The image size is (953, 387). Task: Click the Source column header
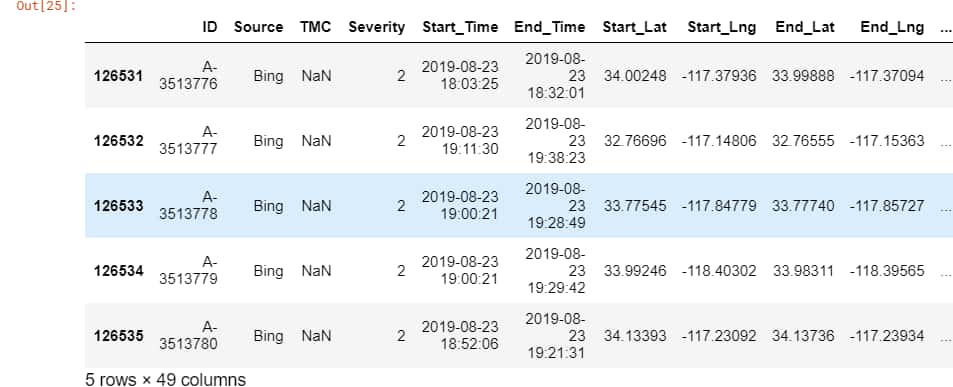[258, 27]
